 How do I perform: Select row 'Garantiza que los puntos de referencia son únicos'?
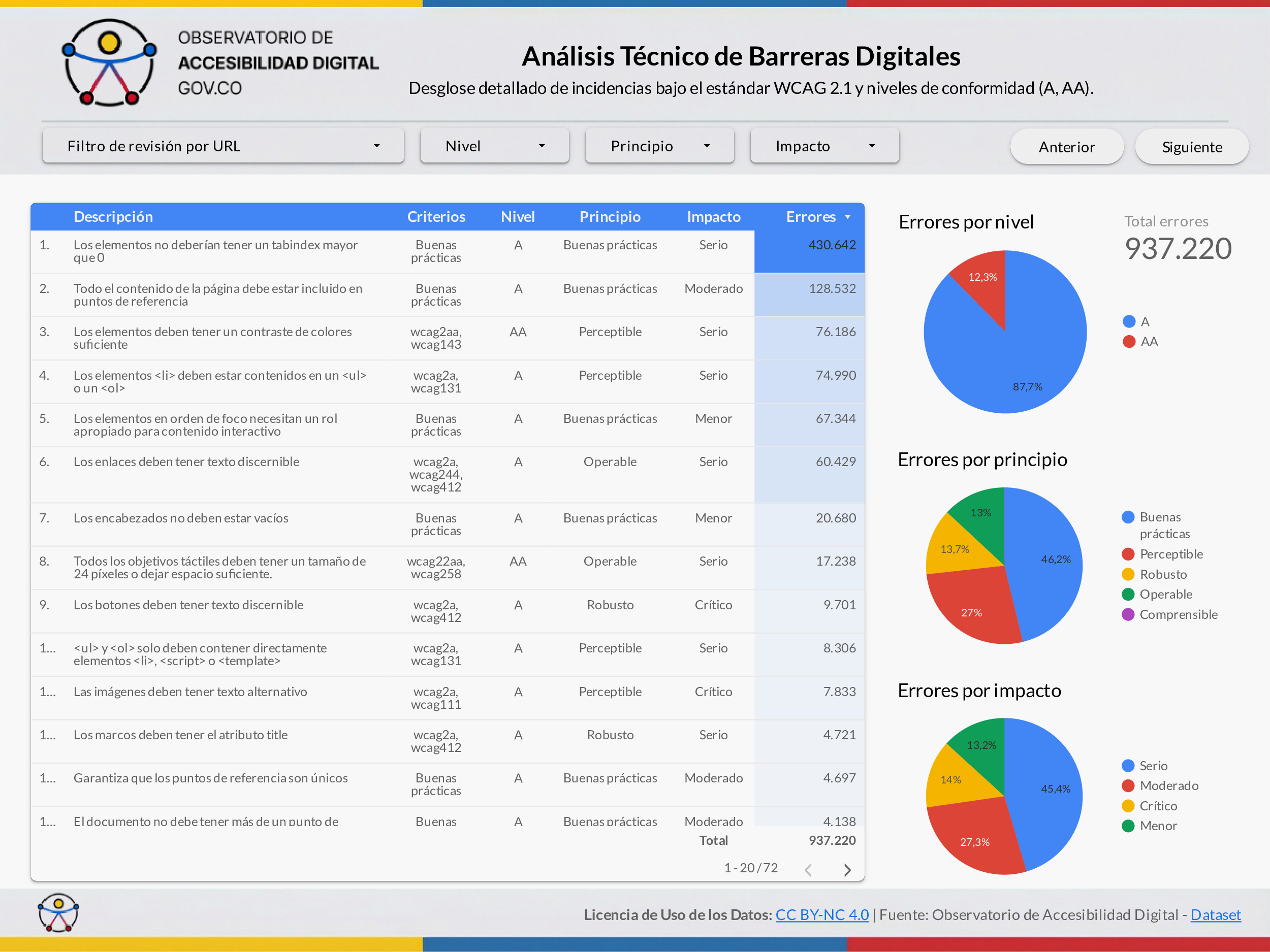(x=448, y=784)
